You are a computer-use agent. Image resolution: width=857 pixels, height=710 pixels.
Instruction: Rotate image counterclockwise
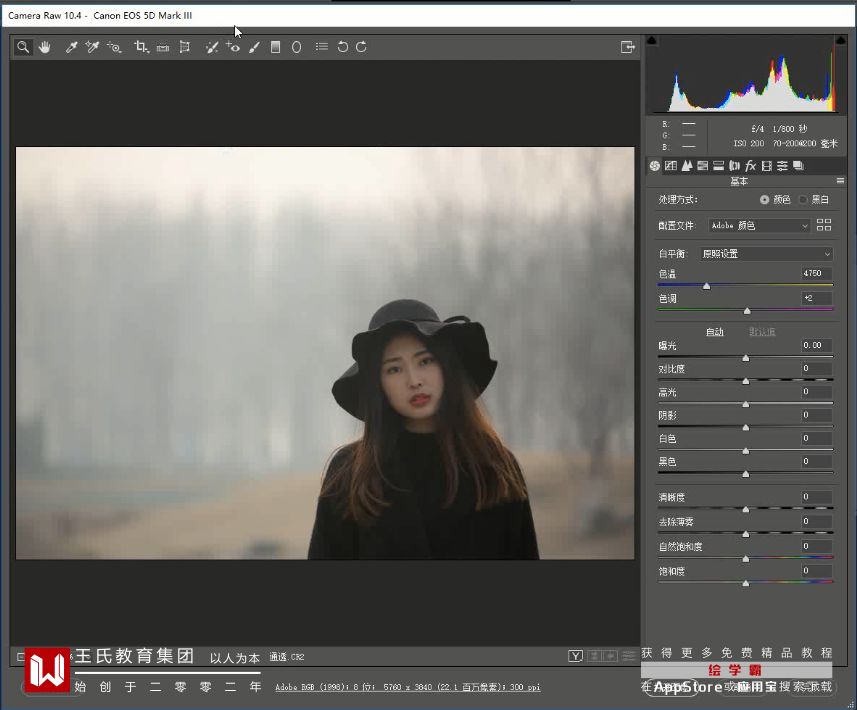pyautogui.click(x=343, y=47)
